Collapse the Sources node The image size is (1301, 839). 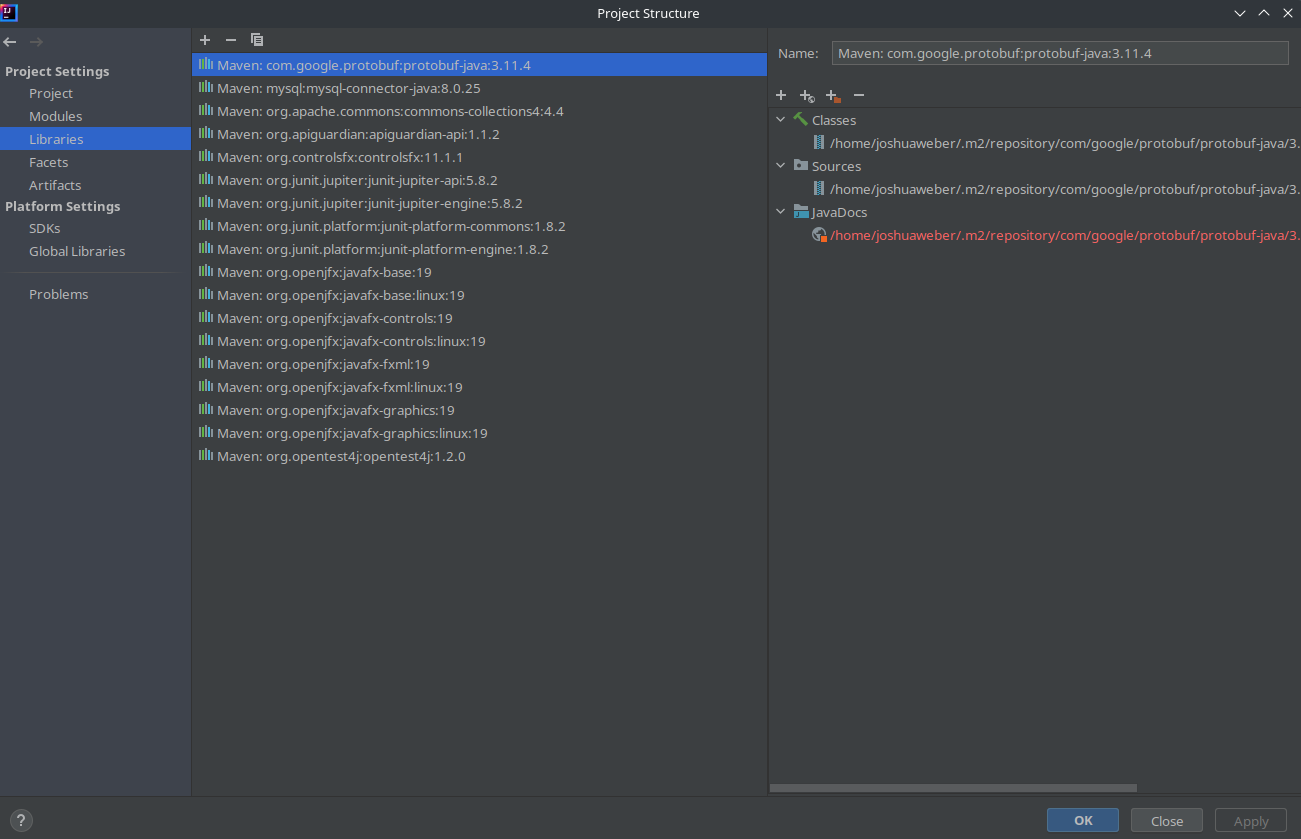coord(781,166)
